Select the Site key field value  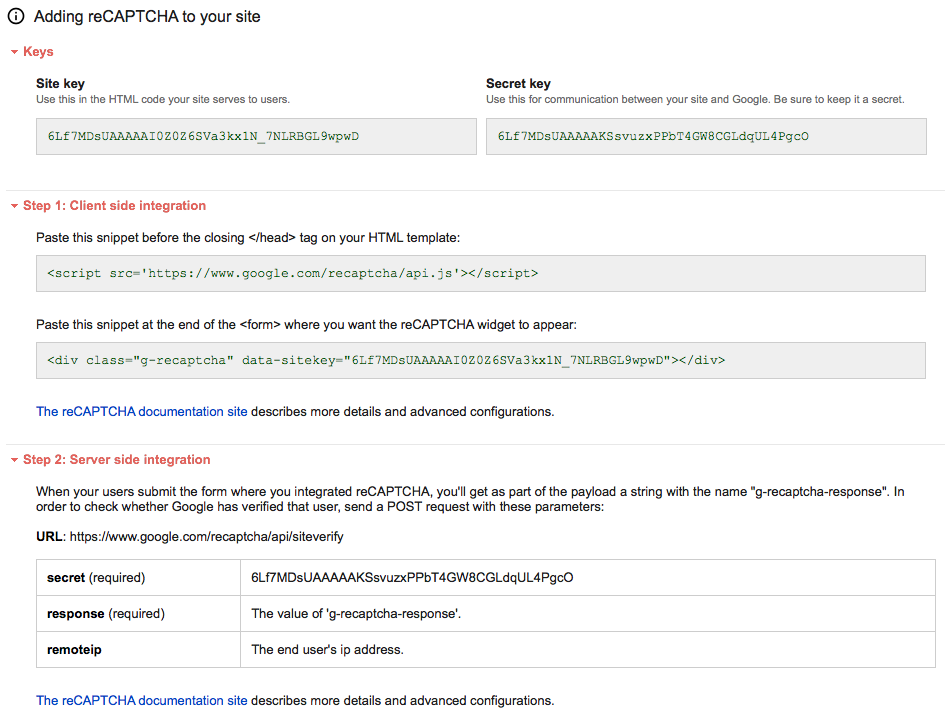[x=256, y=136]
